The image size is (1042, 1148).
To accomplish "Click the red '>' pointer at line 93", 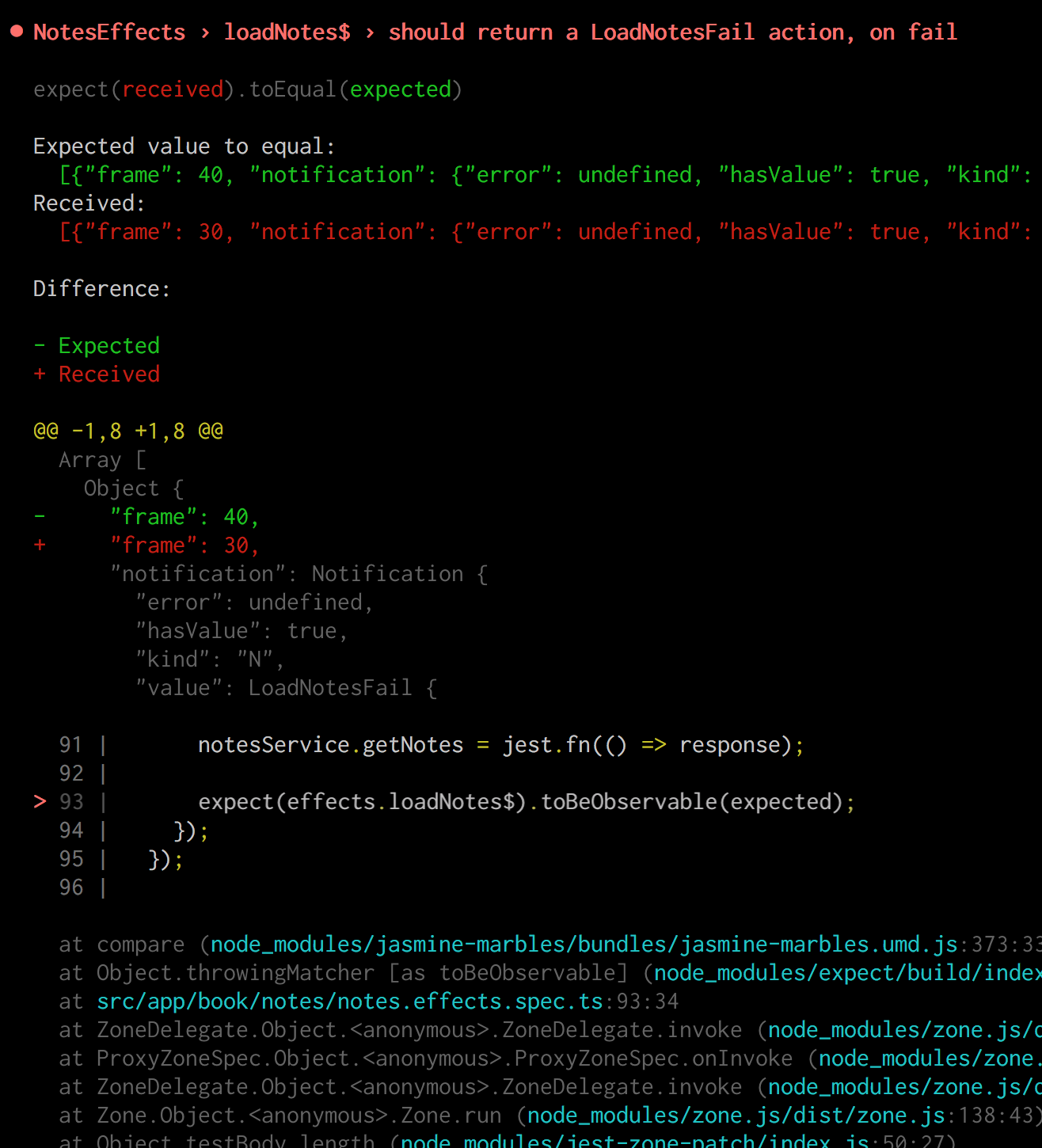I will pyautogui.click(x=40, y=802).
